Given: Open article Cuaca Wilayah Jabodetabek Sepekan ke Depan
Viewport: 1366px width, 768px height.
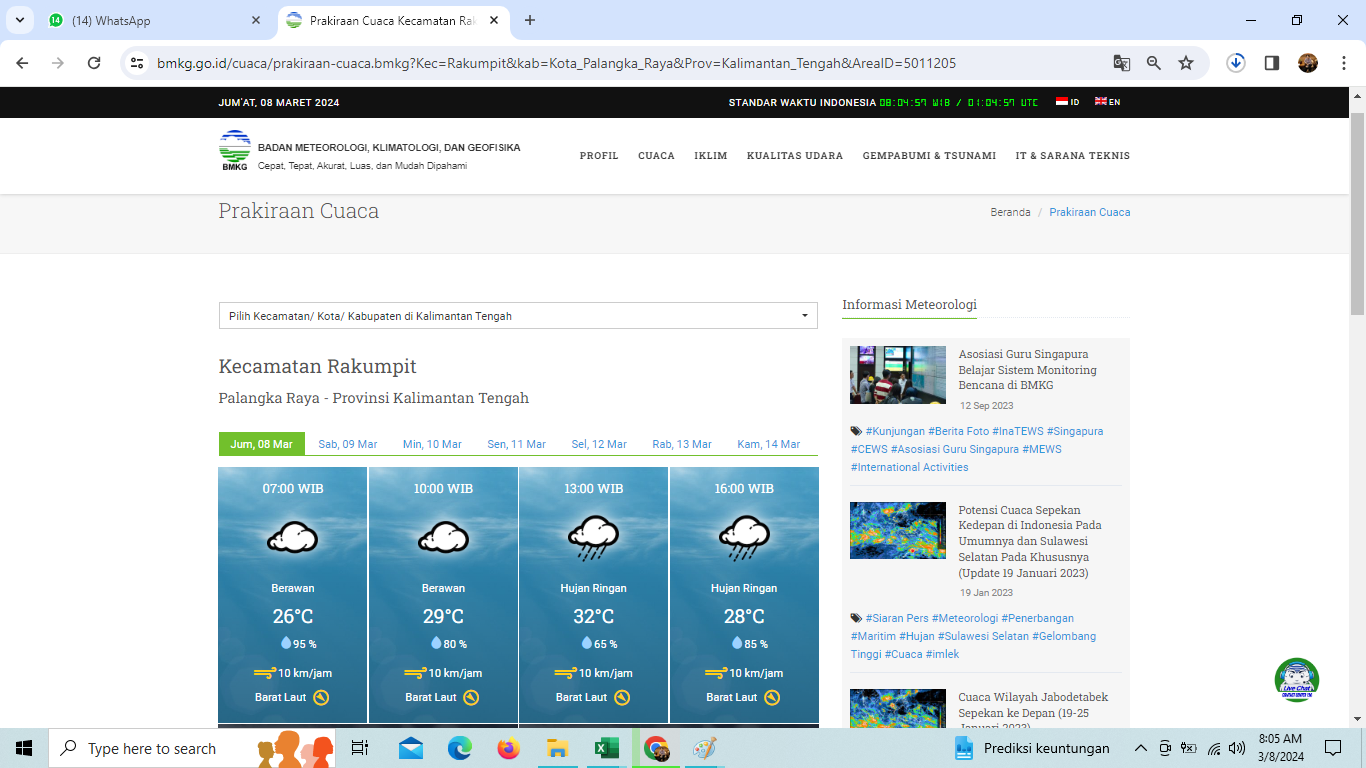Looking at the screenshot, I should (1033, 712).
